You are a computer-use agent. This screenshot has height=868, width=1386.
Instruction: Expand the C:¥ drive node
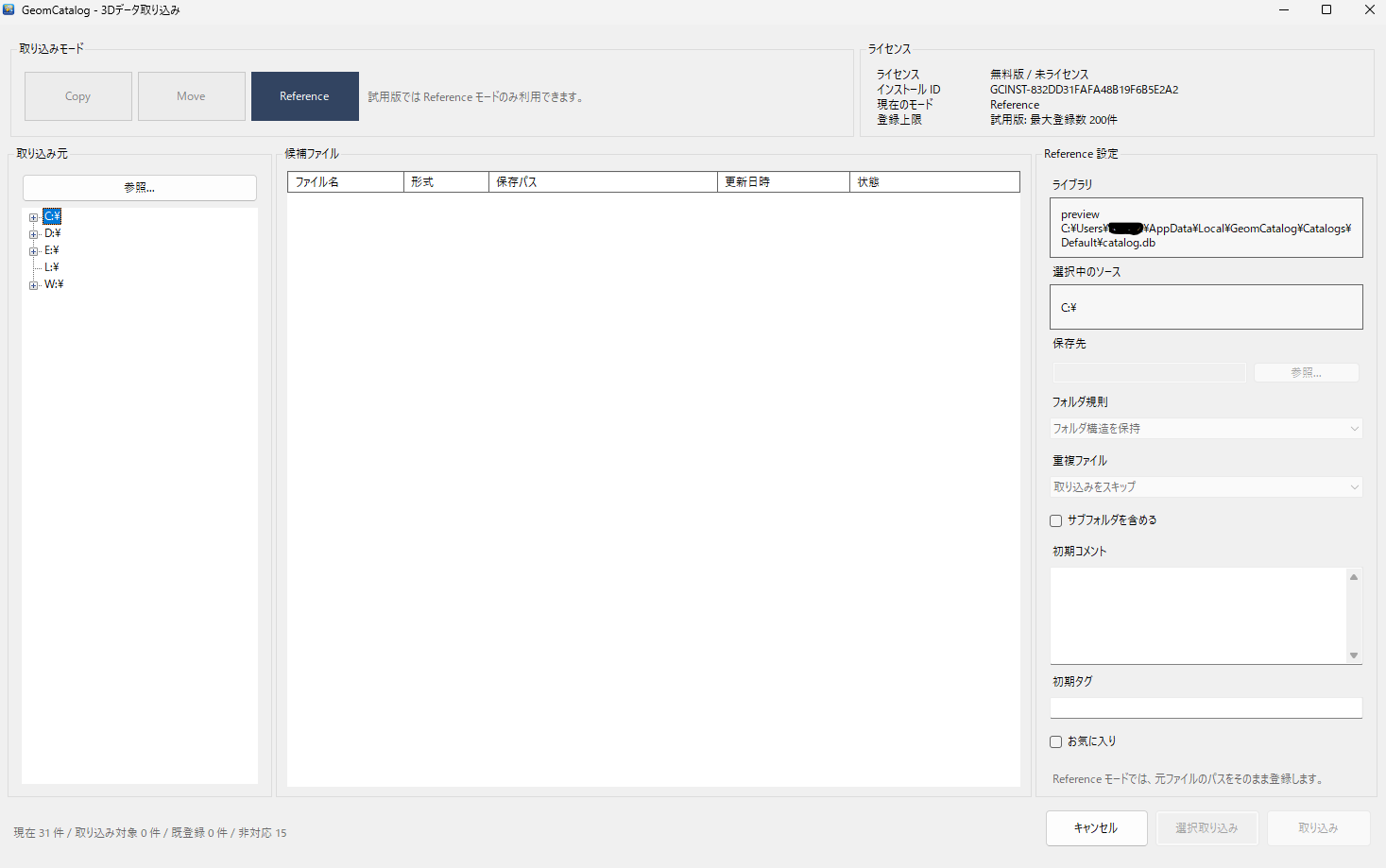pyautogui.click(x=32, y=215)
